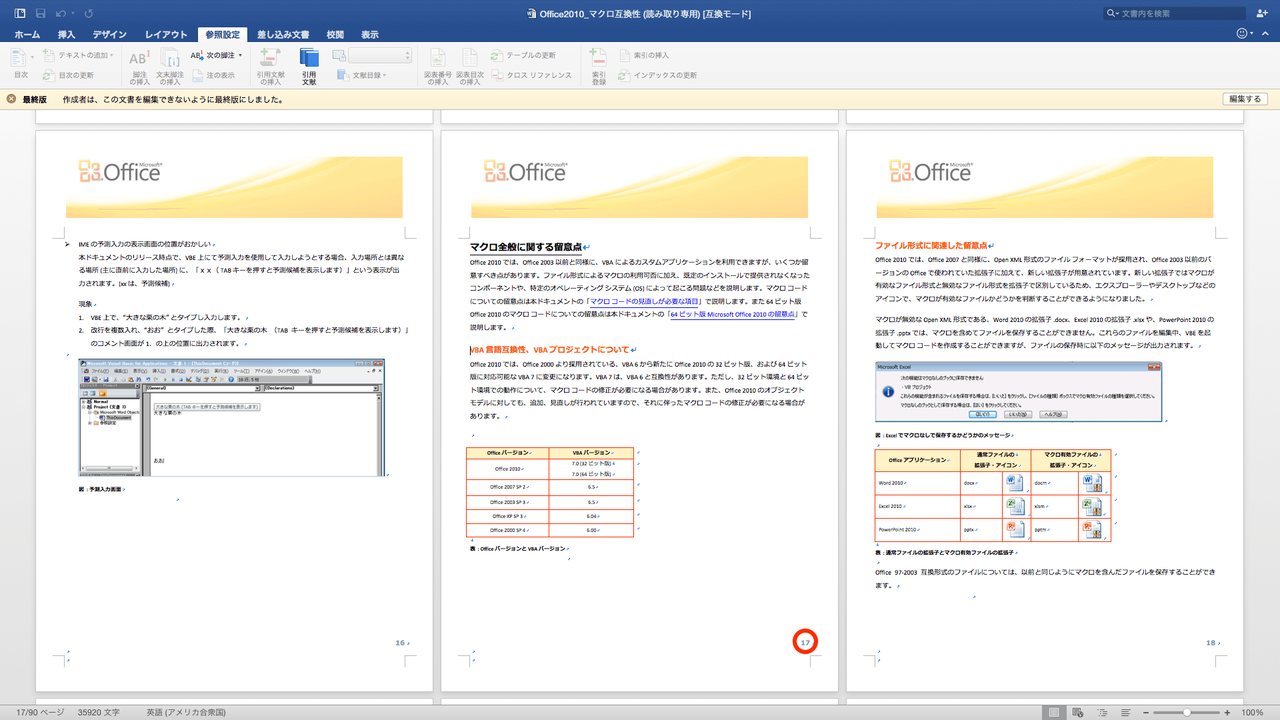Open the citation style combo box

point(378,55)
